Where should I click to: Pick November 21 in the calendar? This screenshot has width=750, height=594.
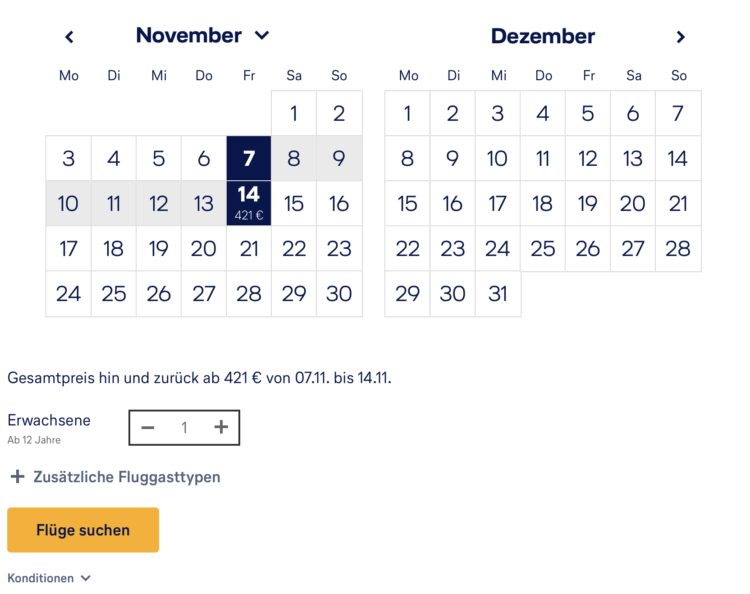[249, 249]
